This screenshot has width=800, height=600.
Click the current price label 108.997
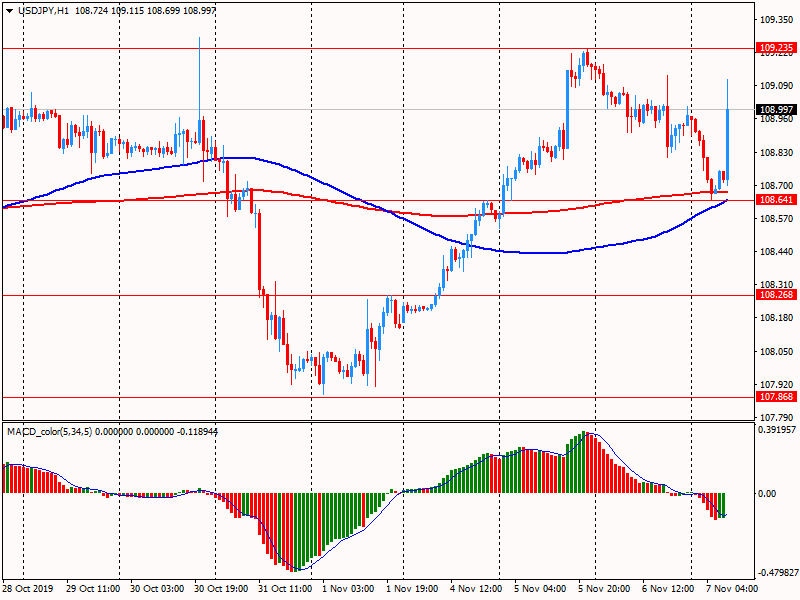[776, 110]
